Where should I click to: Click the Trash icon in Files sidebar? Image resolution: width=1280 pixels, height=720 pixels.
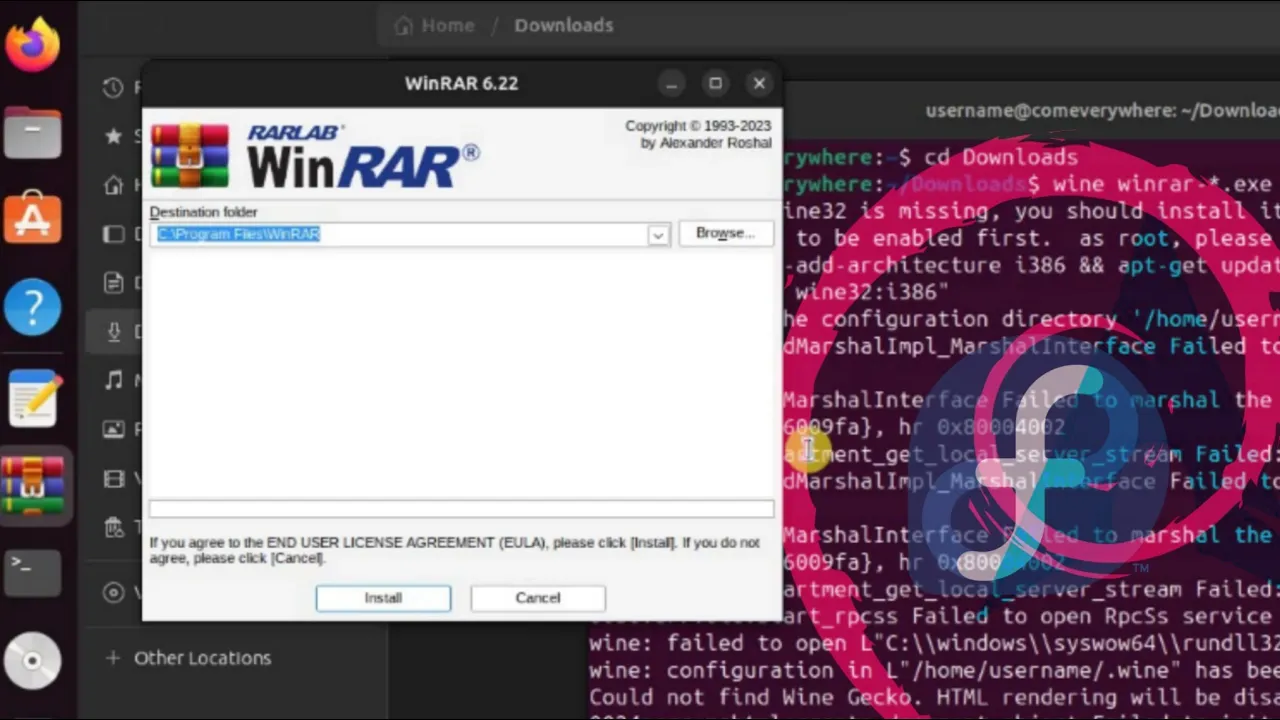click(113, 528)
